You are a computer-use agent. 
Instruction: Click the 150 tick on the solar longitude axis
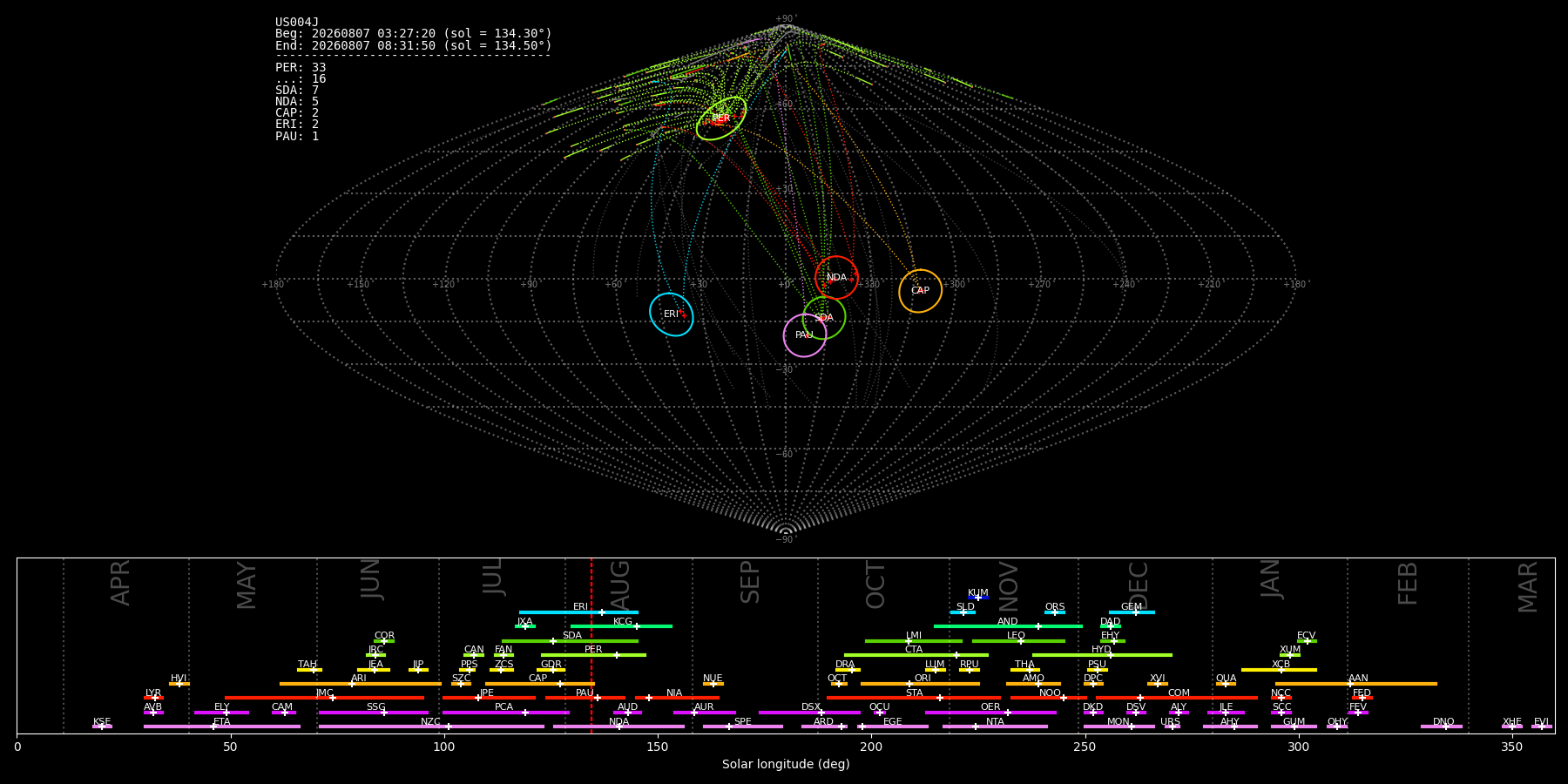pyautogui.click(x=658, y=747)
